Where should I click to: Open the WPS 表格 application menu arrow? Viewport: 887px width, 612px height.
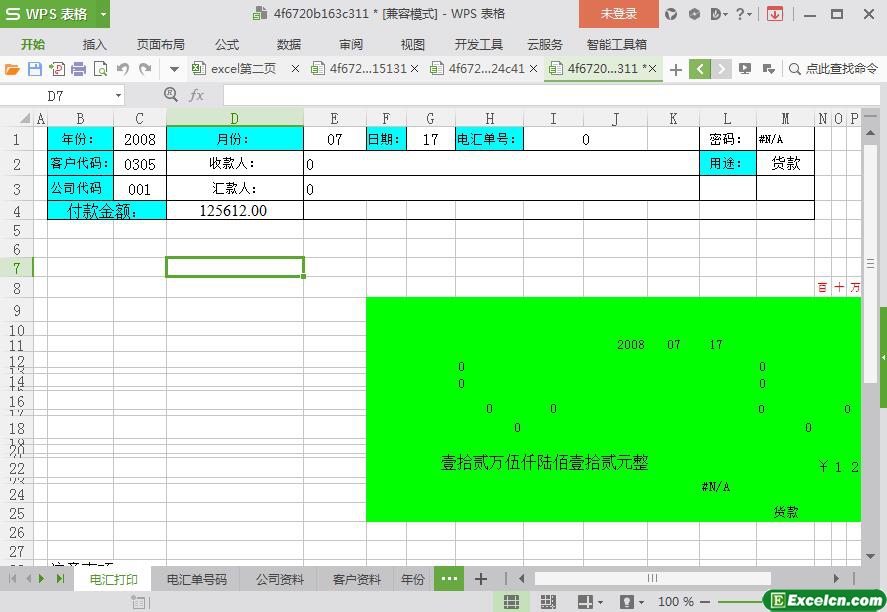click(103, 14)
